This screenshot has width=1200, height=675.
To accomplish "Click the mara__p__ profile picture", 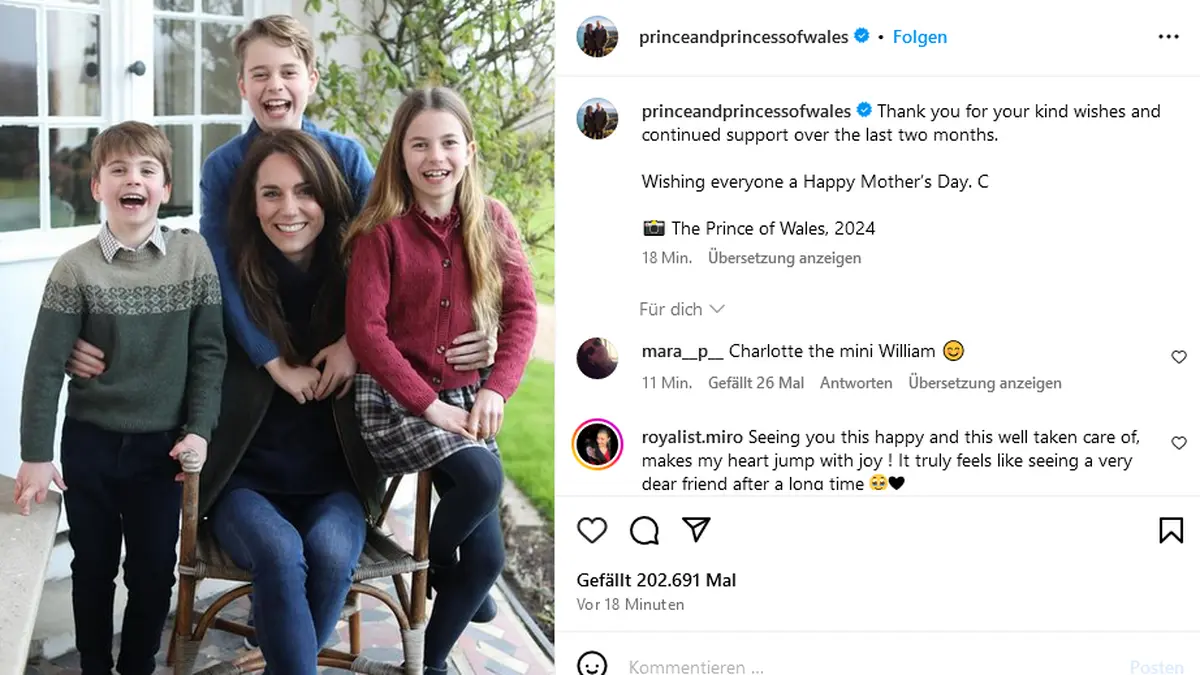I will [x=597, y=358].
